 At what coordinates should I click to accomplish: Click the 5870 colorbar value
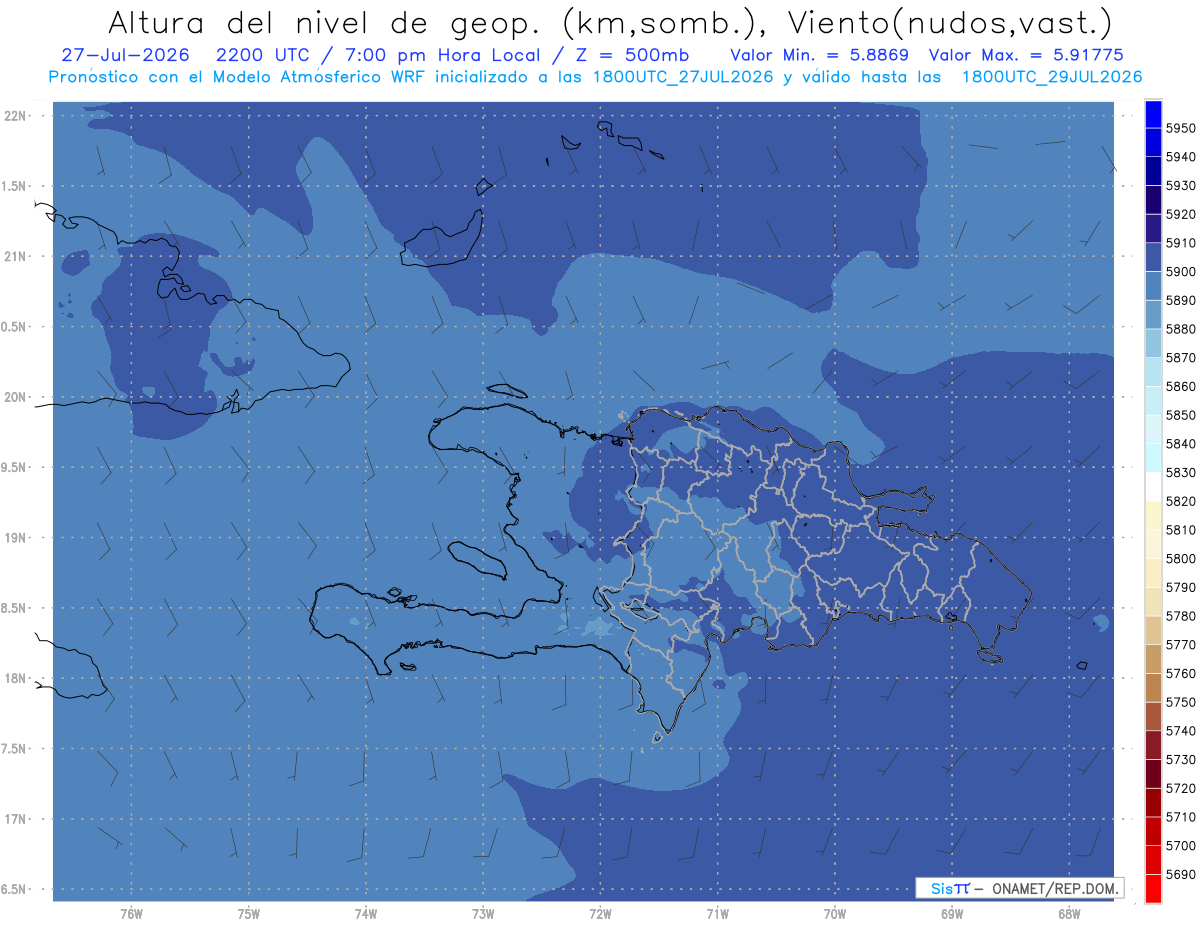(1181, 358)
